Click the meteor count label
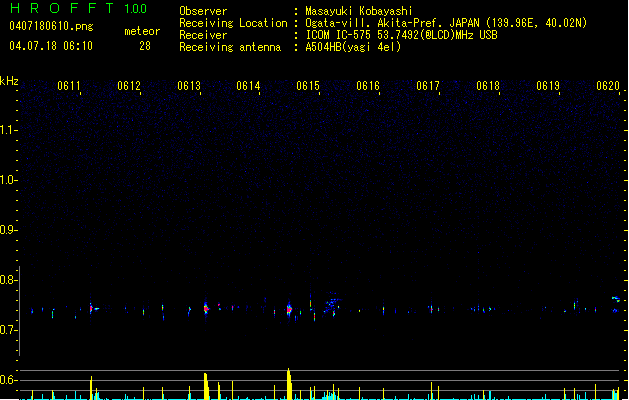 142,31
